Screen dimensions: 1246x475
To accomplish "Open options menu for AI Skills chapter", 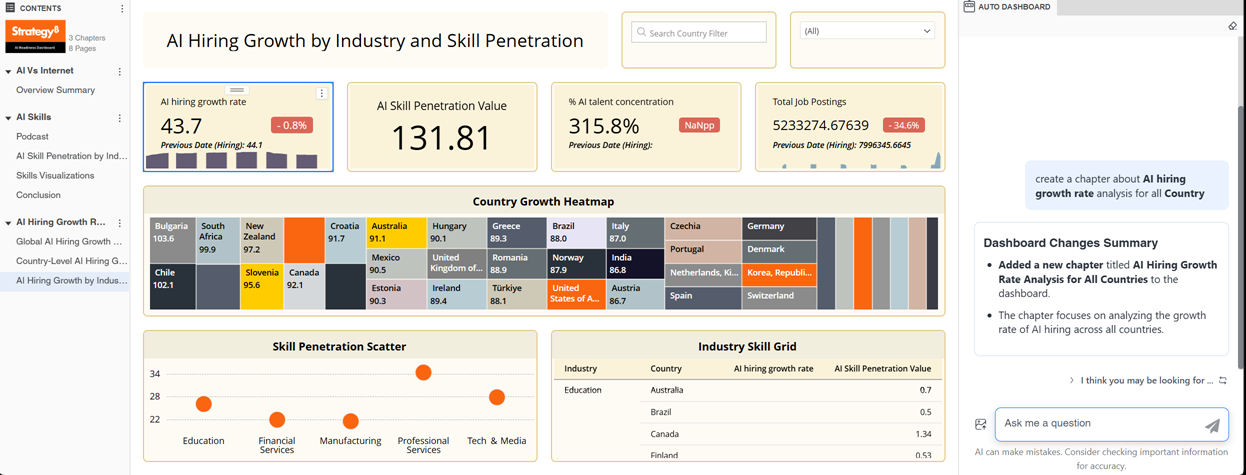I will [x=120, y=118].
